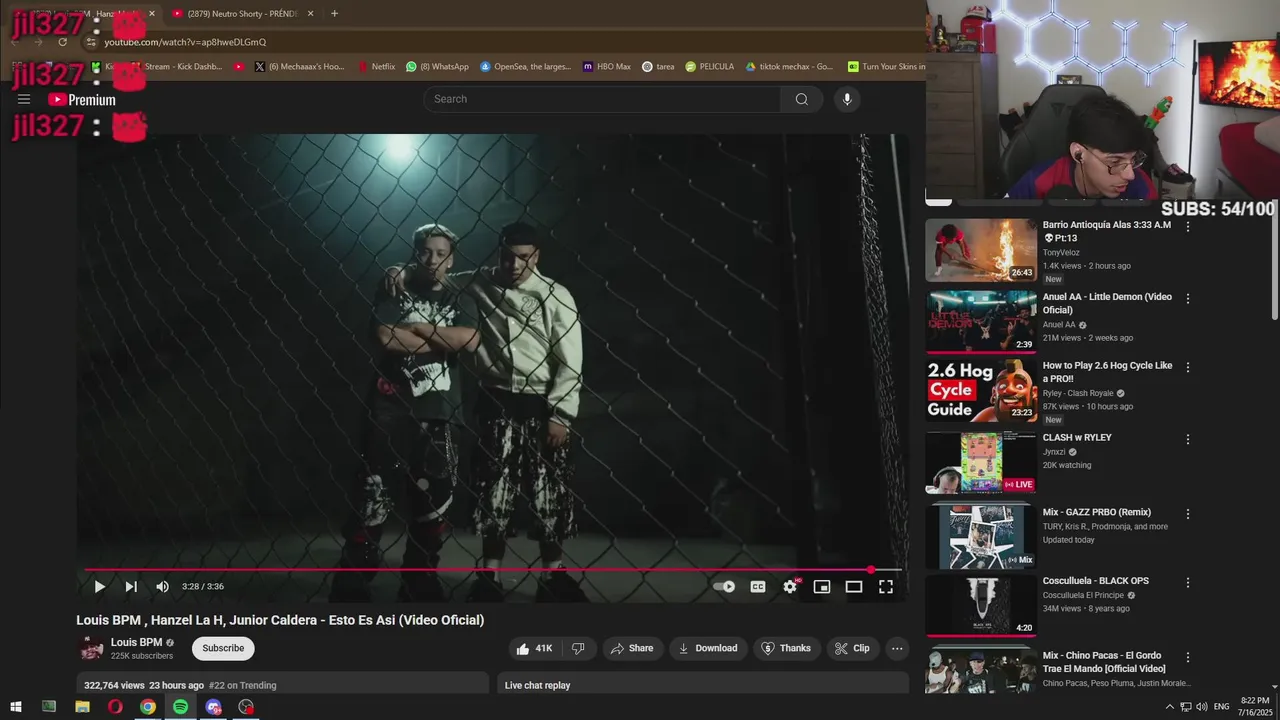
Task: Focus the YouTube search field
Action: (x=602, y=99)
